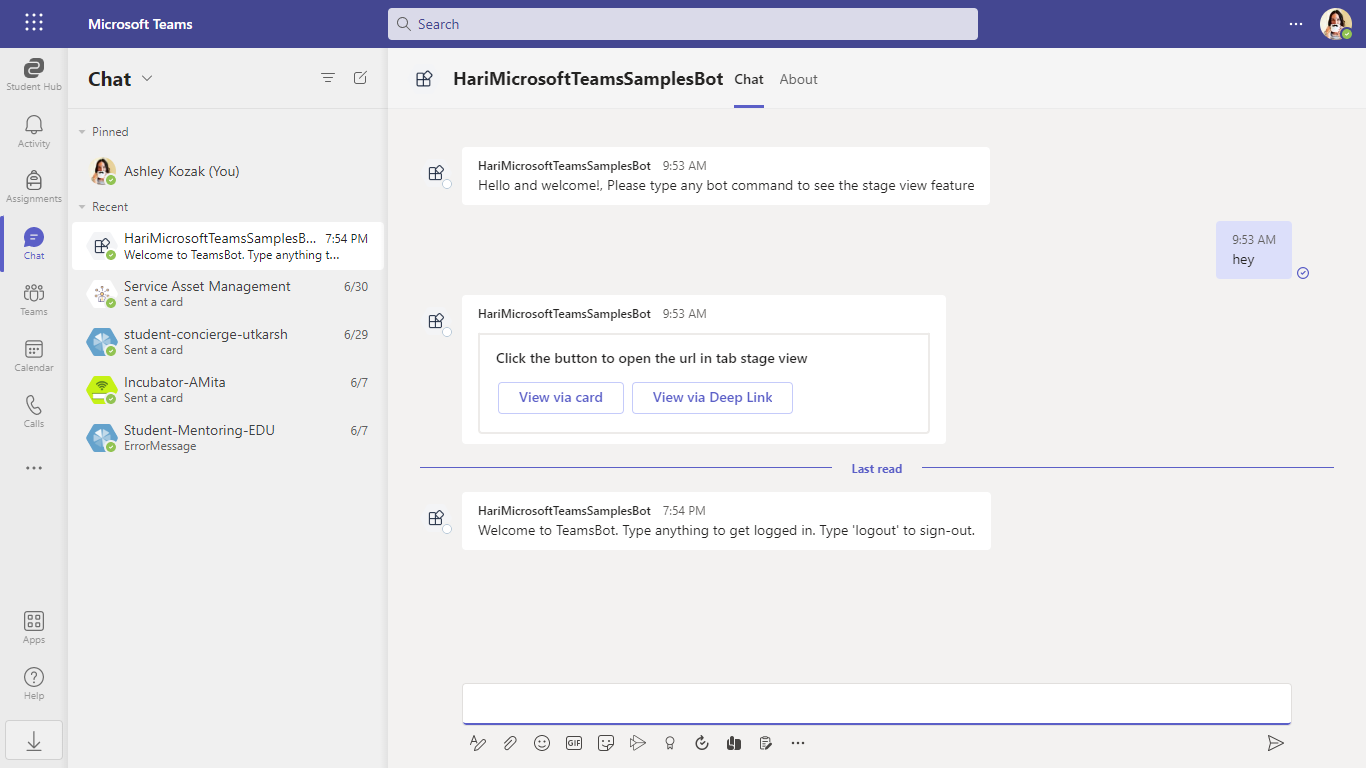This screenshot has width=1366, height=768.
Task: Open the chat list filter icon
Action: [328, 78]
